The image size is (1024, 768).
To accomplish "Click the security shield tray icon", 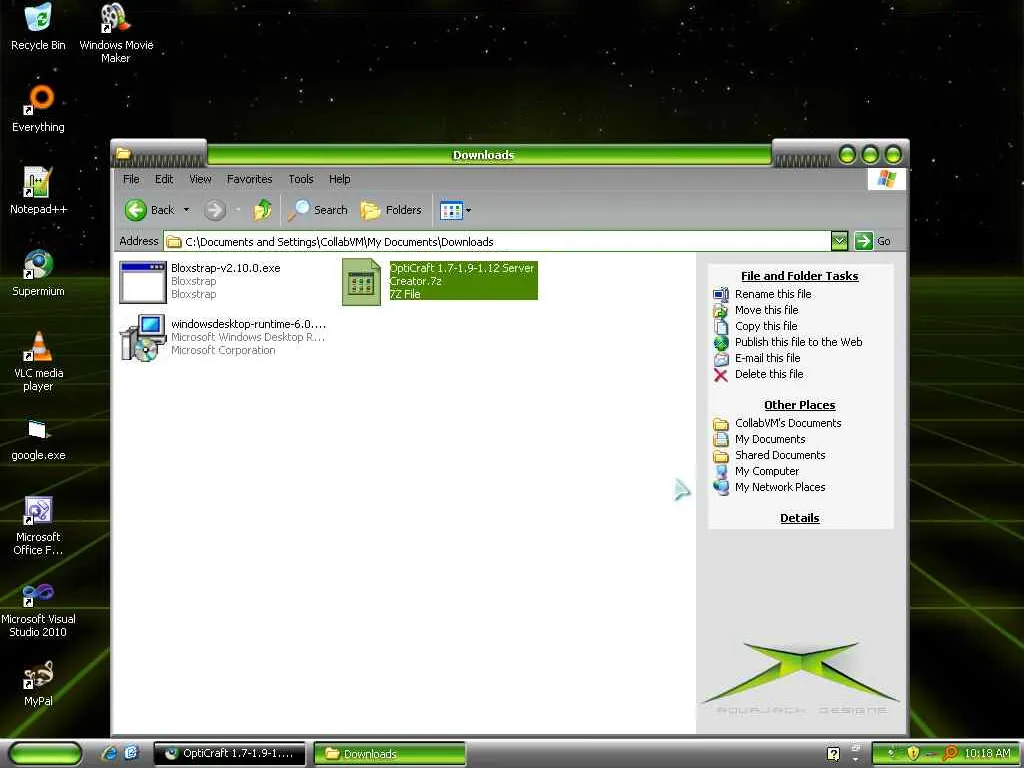I will tap(913, 754).
